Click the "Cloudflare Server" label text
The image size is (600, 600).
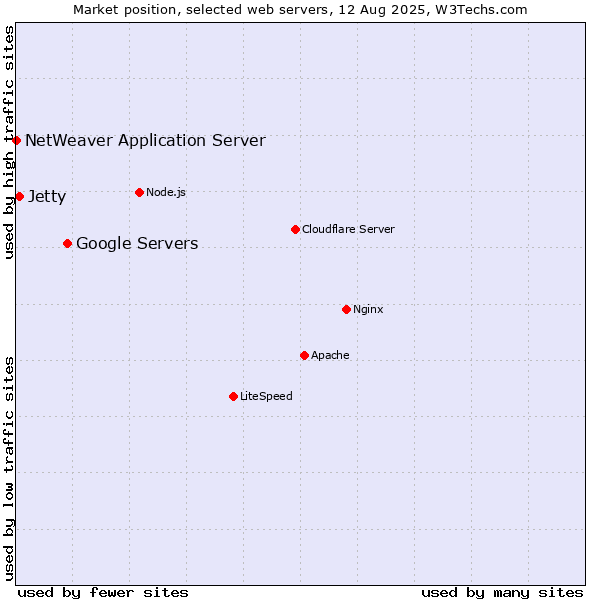(x=348, y=229)
